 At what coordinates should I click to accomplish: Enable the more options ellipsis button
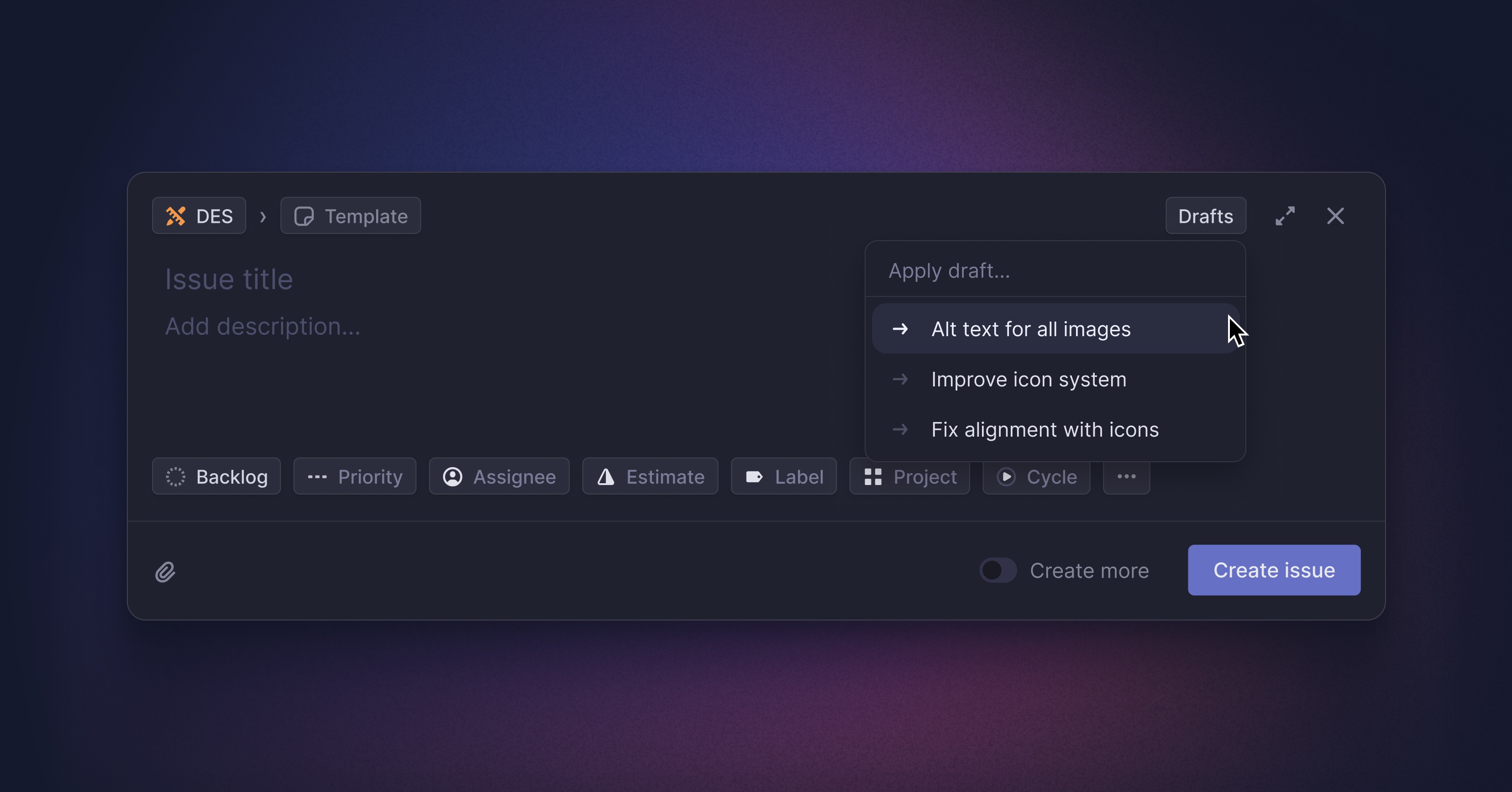(1127, 476)
